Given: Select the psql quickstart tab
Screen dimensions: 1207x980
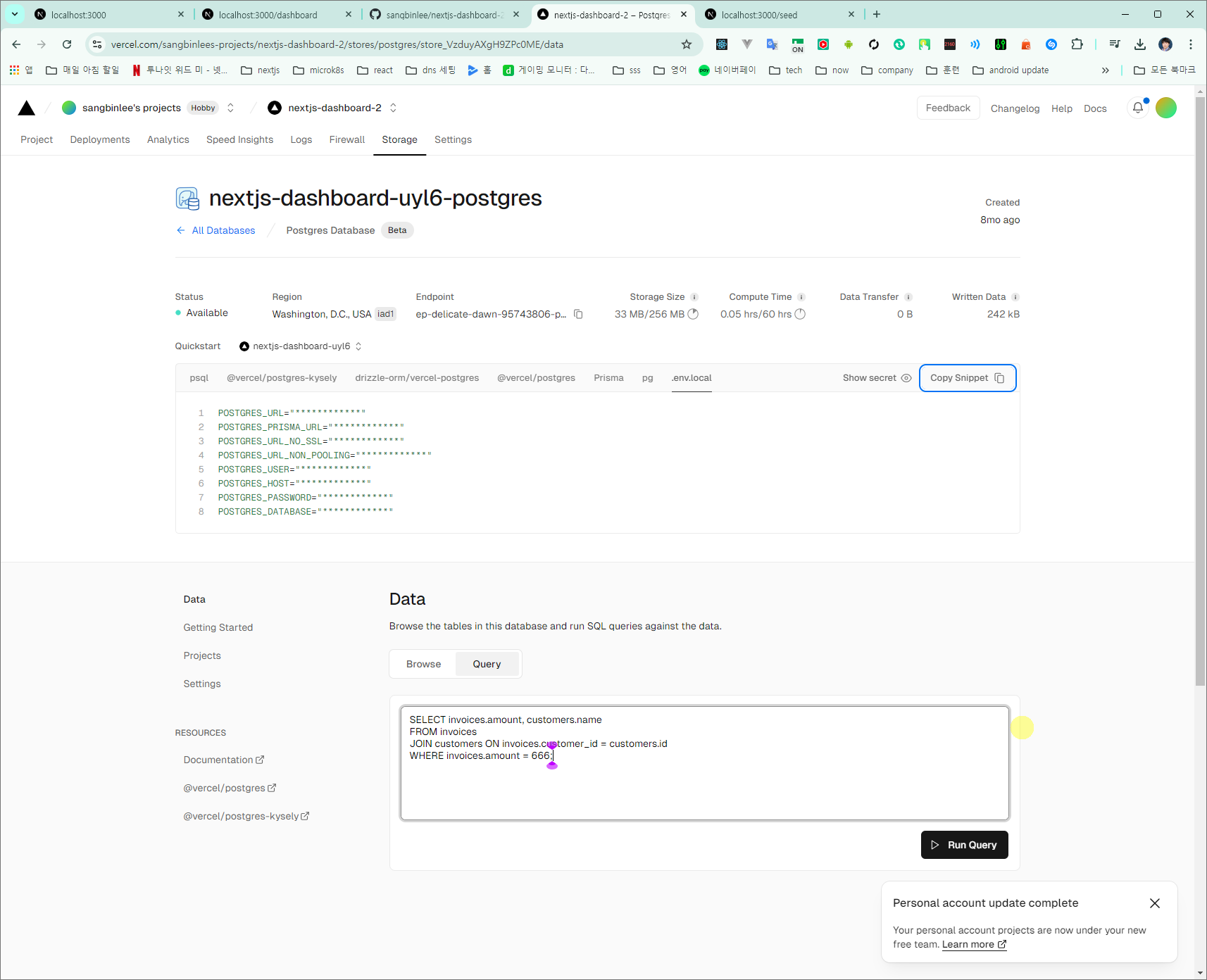Looking at the screenshot, I should coord(199,378).
